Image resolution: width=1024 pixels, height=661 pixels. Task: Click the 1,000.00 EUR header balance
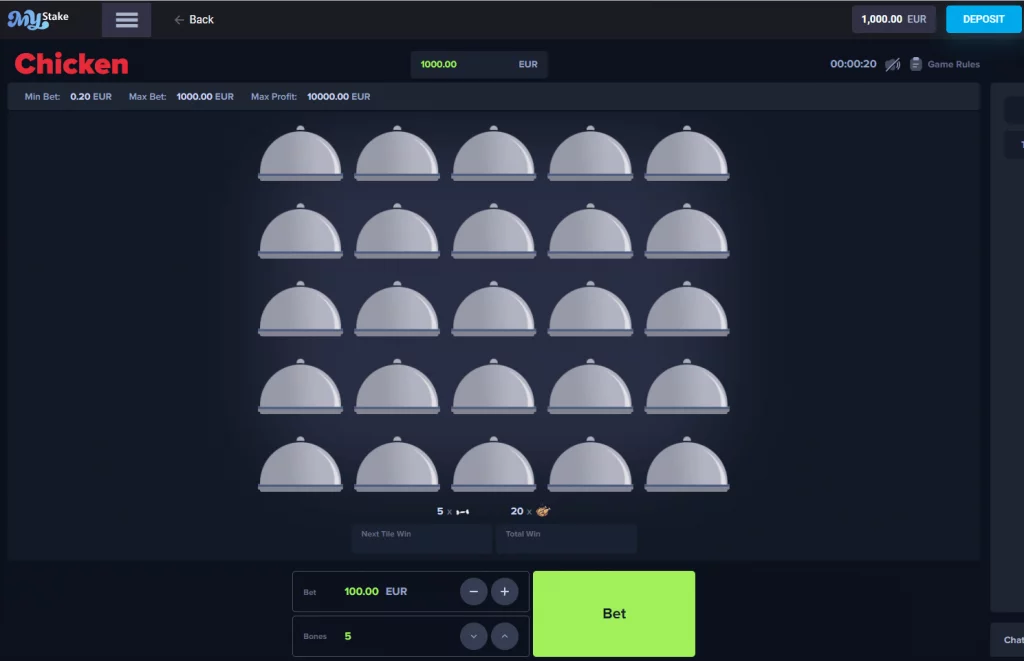(x=893, y=19)
